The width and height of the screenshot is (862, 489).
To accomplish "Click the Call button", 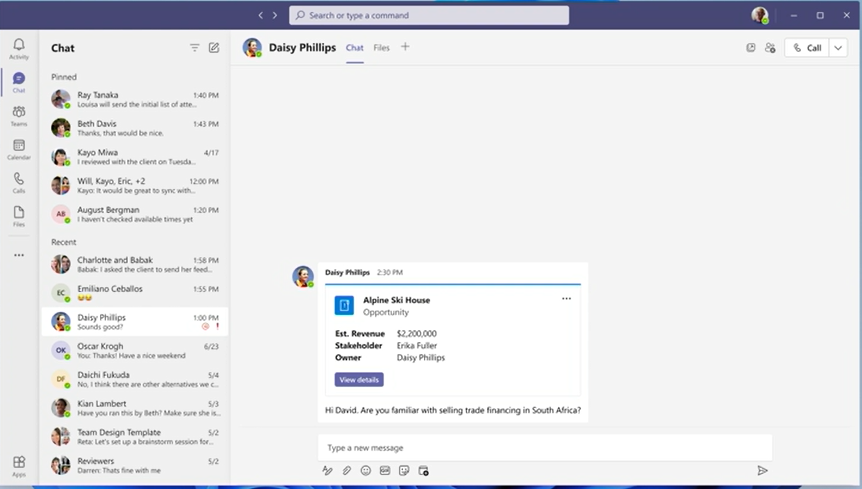I will (x=807, y=48).
